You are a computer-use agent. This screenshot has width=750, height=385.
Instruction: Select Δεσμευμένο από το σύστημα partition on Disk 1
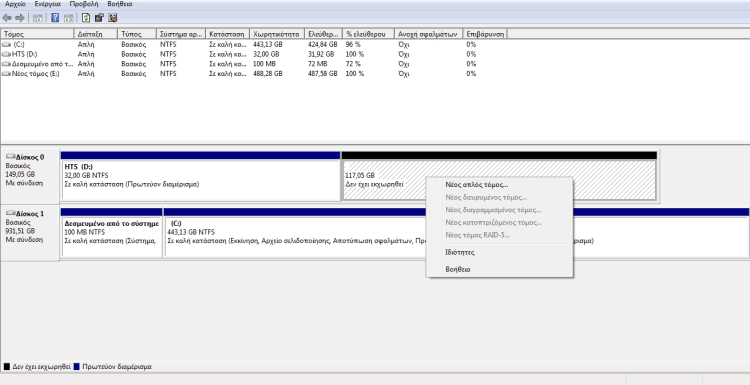pyautogui.click(x=111, y=232)
